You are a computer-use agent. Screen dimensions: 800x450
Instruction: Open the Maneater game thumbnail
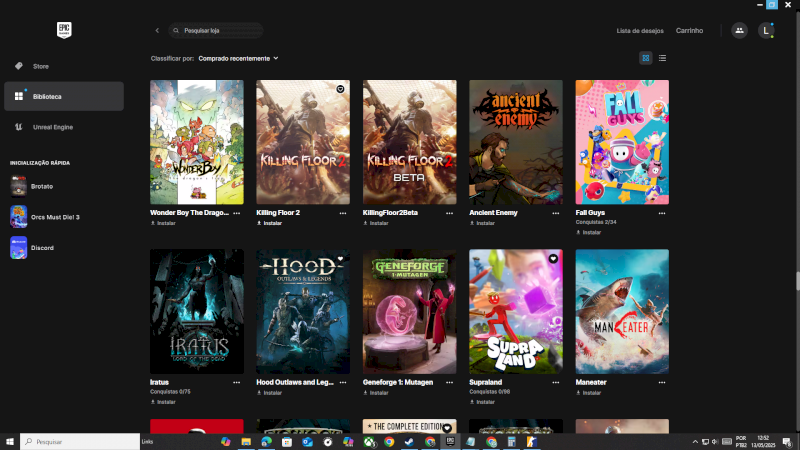point(622,311)
